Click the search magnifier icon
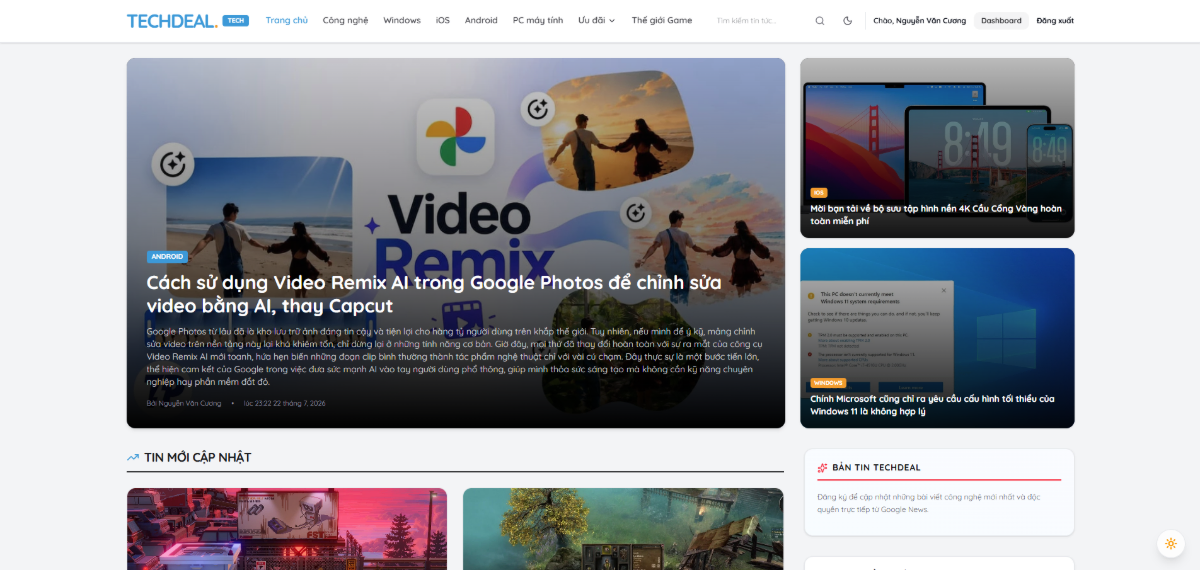Viewport: 1200px width, 570px height. 820,20
